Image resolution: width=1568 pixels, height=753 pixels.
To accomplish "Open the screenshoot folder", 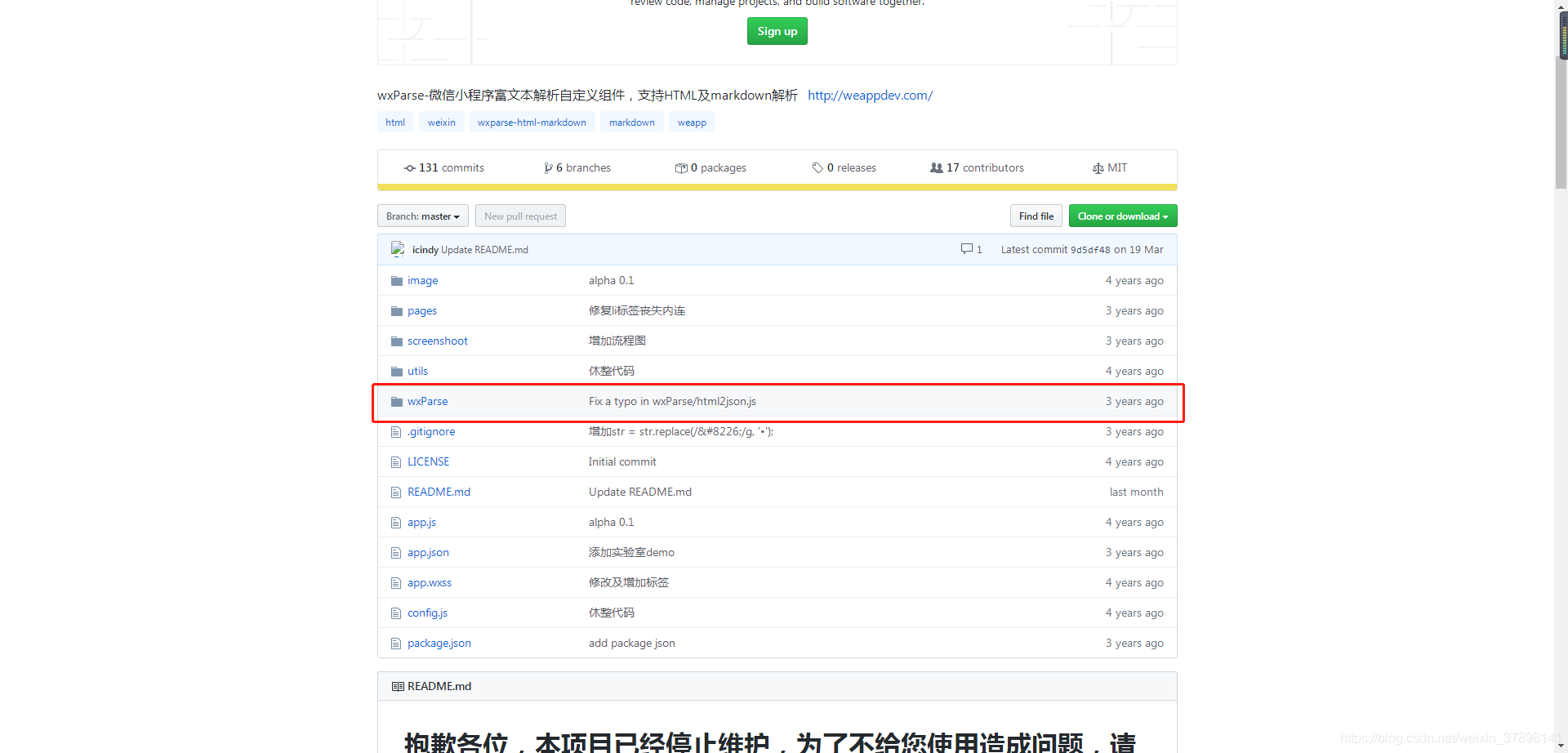I will point(438,341).
